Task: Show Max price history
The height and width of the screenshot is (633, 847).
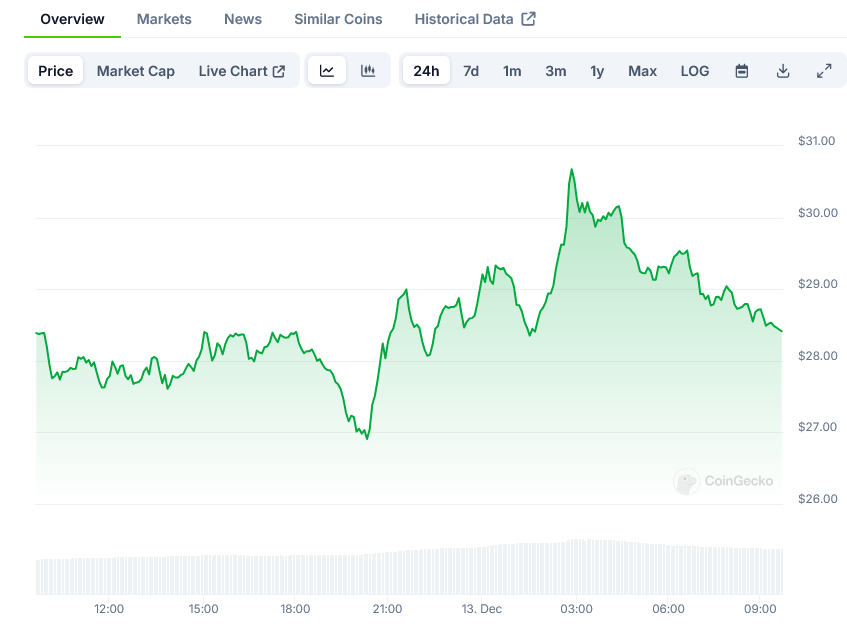Action: pos(642,71)
